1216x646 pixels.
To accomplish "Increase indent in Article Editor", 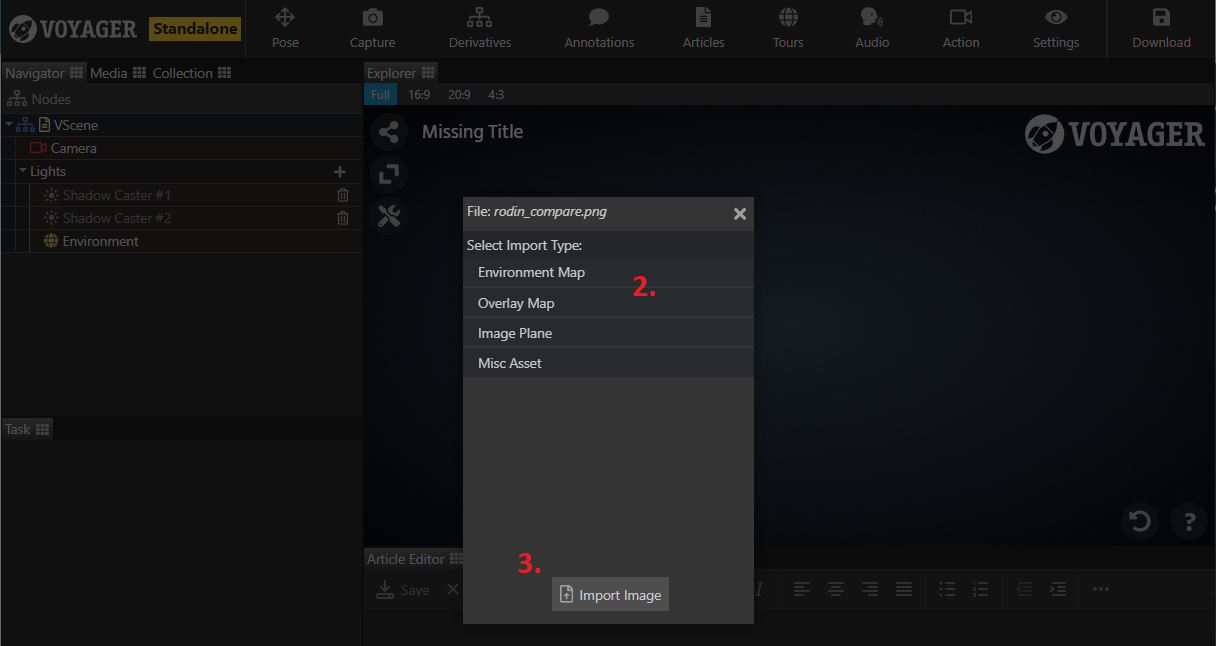I will (1058, 589).
